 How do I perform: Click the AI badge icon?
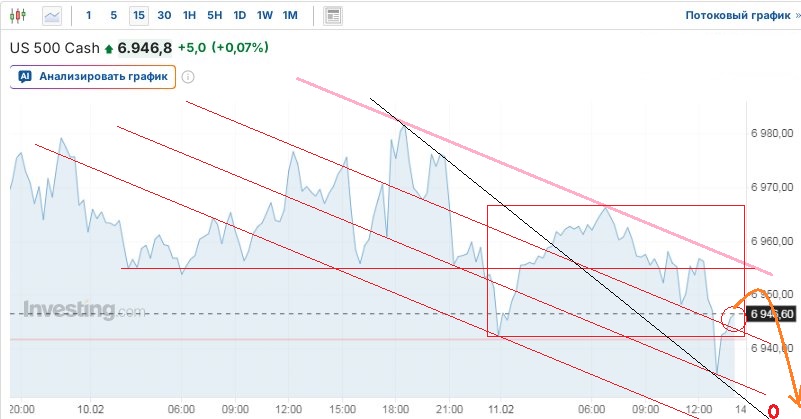coord(26,77)
